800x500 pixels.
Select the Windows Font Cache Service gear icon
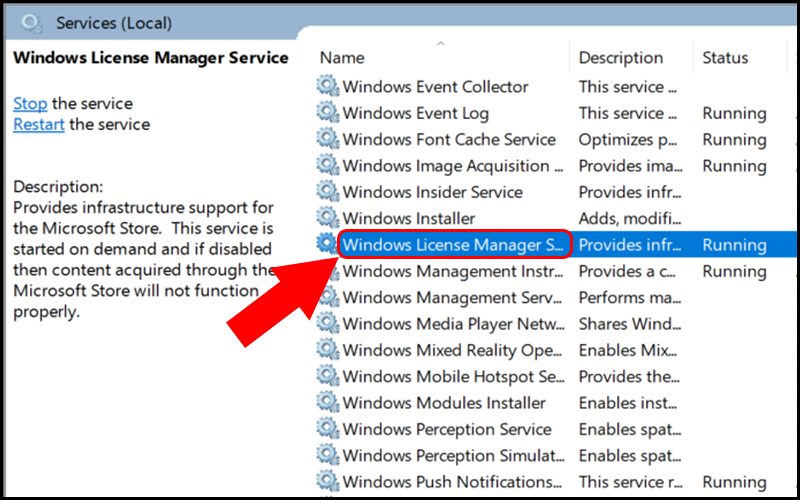pos(328,140)
